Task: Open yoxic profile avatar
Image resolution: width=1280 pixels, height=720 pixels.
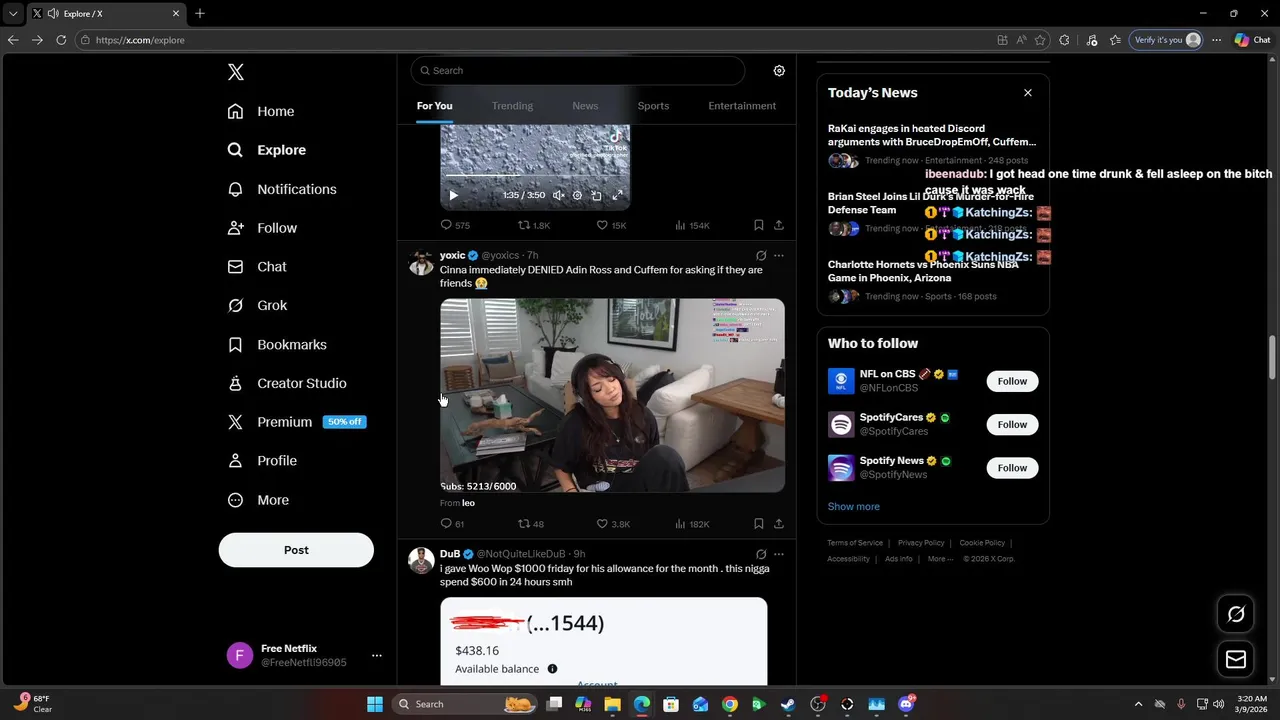Action: [x=421, y=263]
